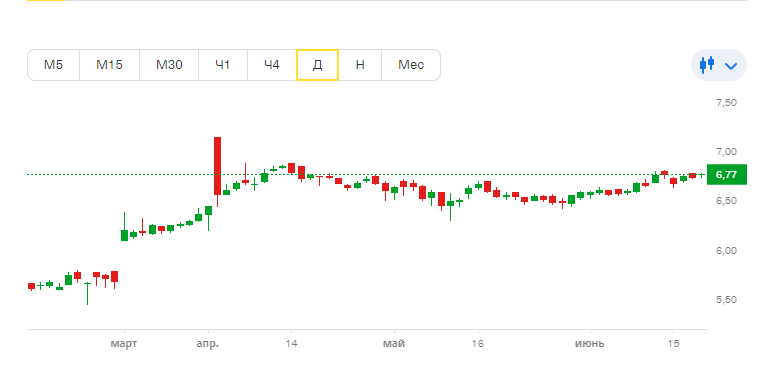Expand the chart type dropdown chevron
The image size is (777, 390).
point(731,65)
